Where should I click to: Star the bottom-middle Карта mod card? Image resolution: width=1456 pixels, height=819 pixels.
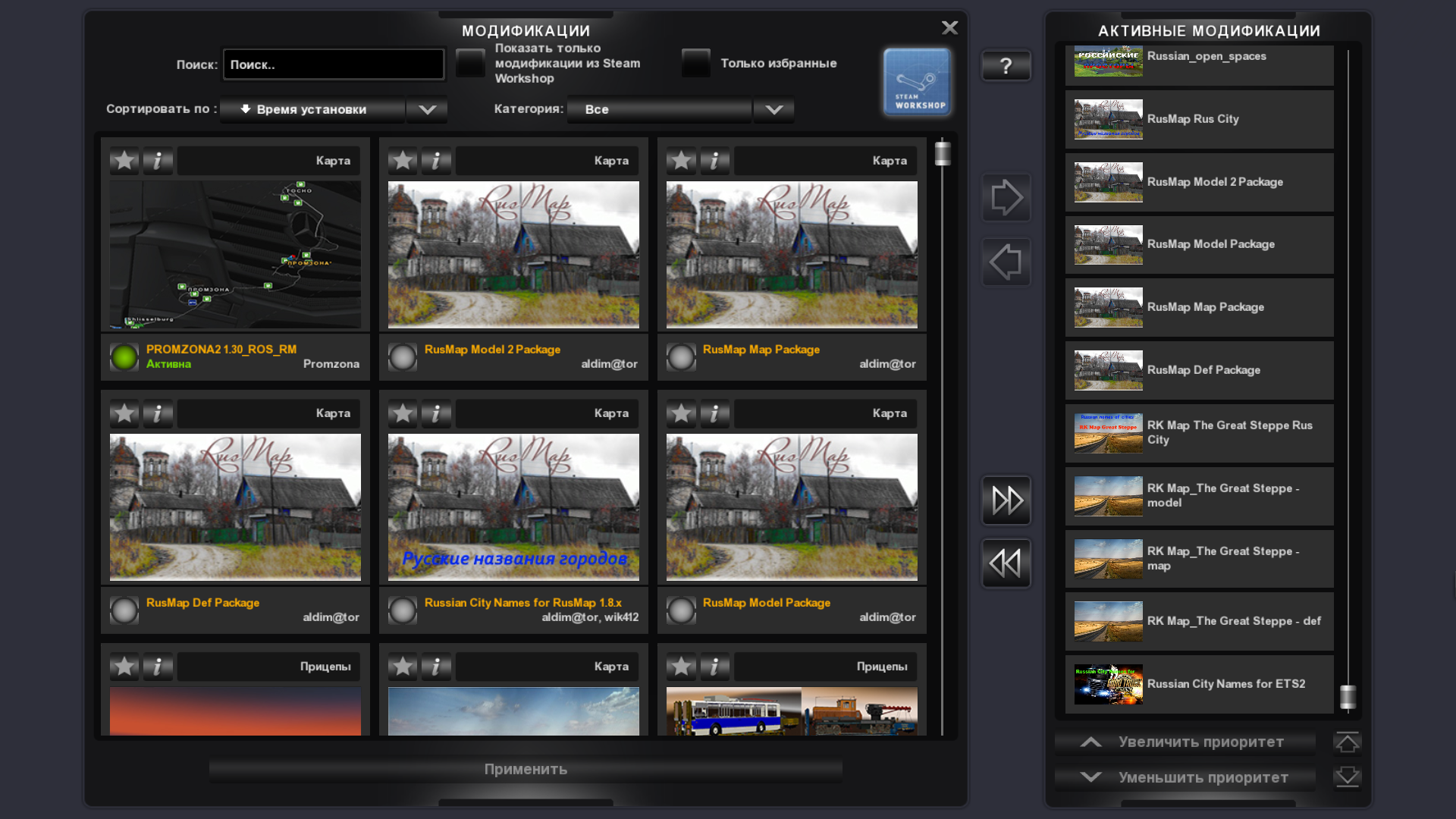point(403,667)
